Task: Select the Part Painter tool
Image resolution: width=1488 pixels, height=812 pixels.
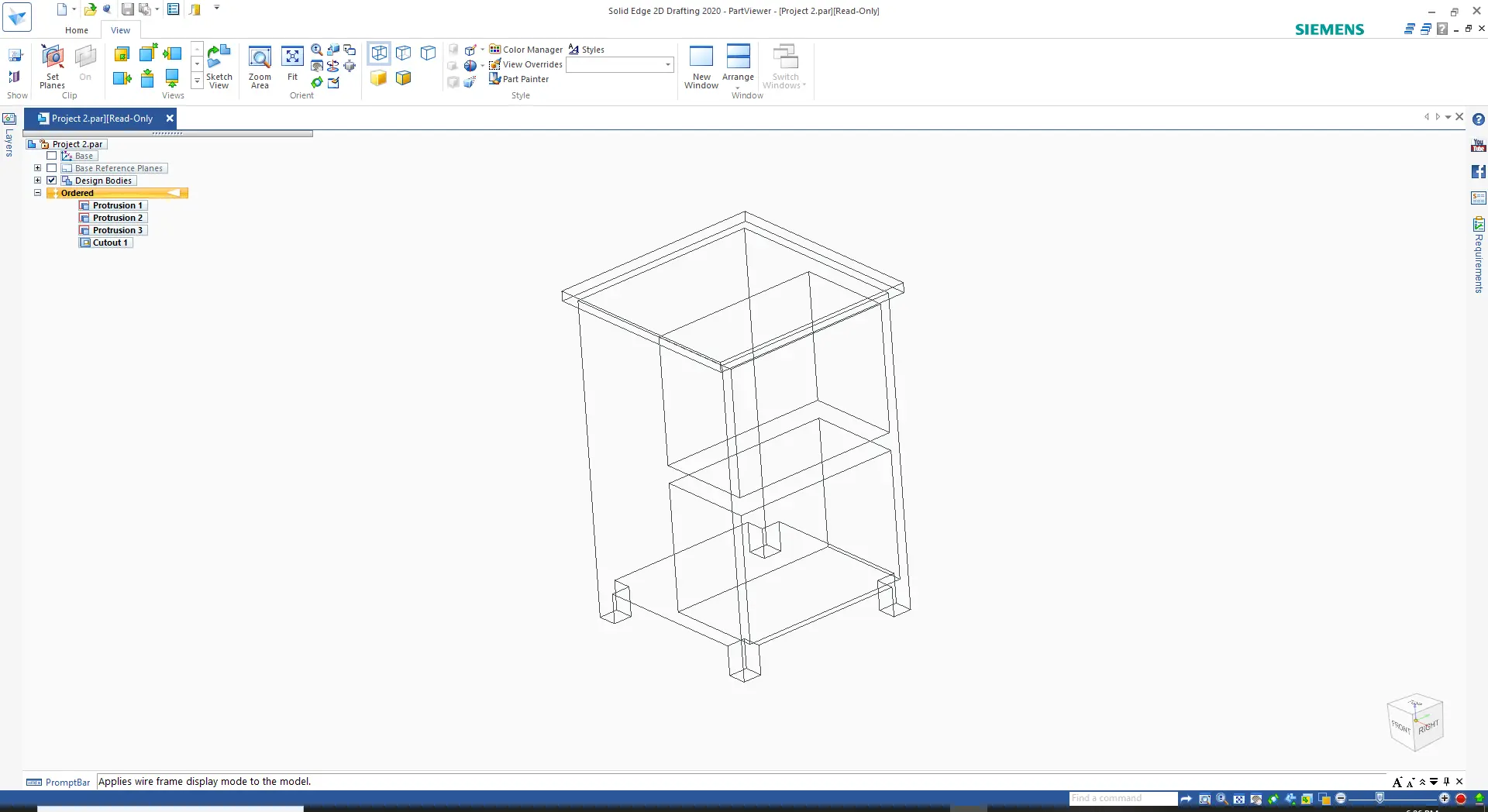Action: click(x=518, y=79)
